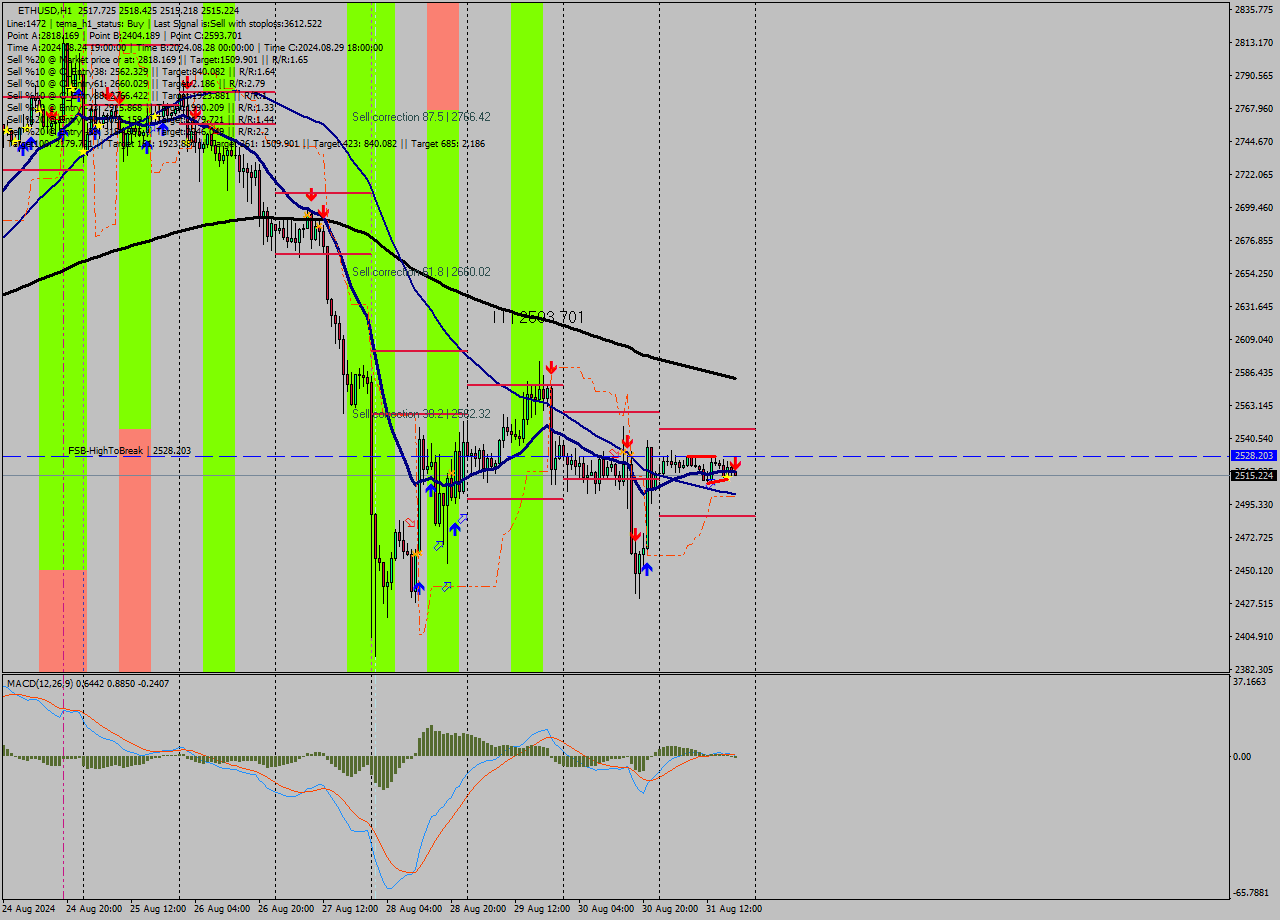
Task: Click the '26 Aug 20:00' time label
Action: coord(286,909)
